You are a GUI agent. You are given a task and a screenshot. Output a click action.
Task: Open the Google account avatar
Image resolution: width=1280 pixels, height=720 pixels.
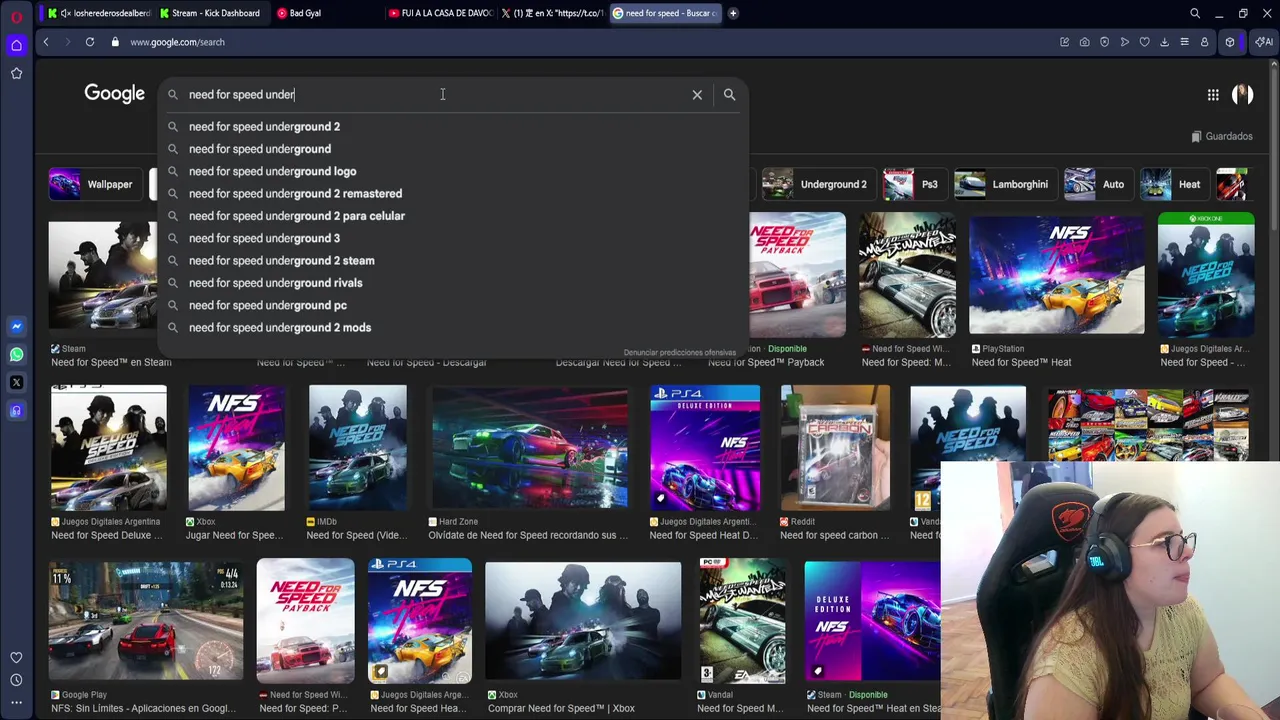click(x=1242, y=94)
